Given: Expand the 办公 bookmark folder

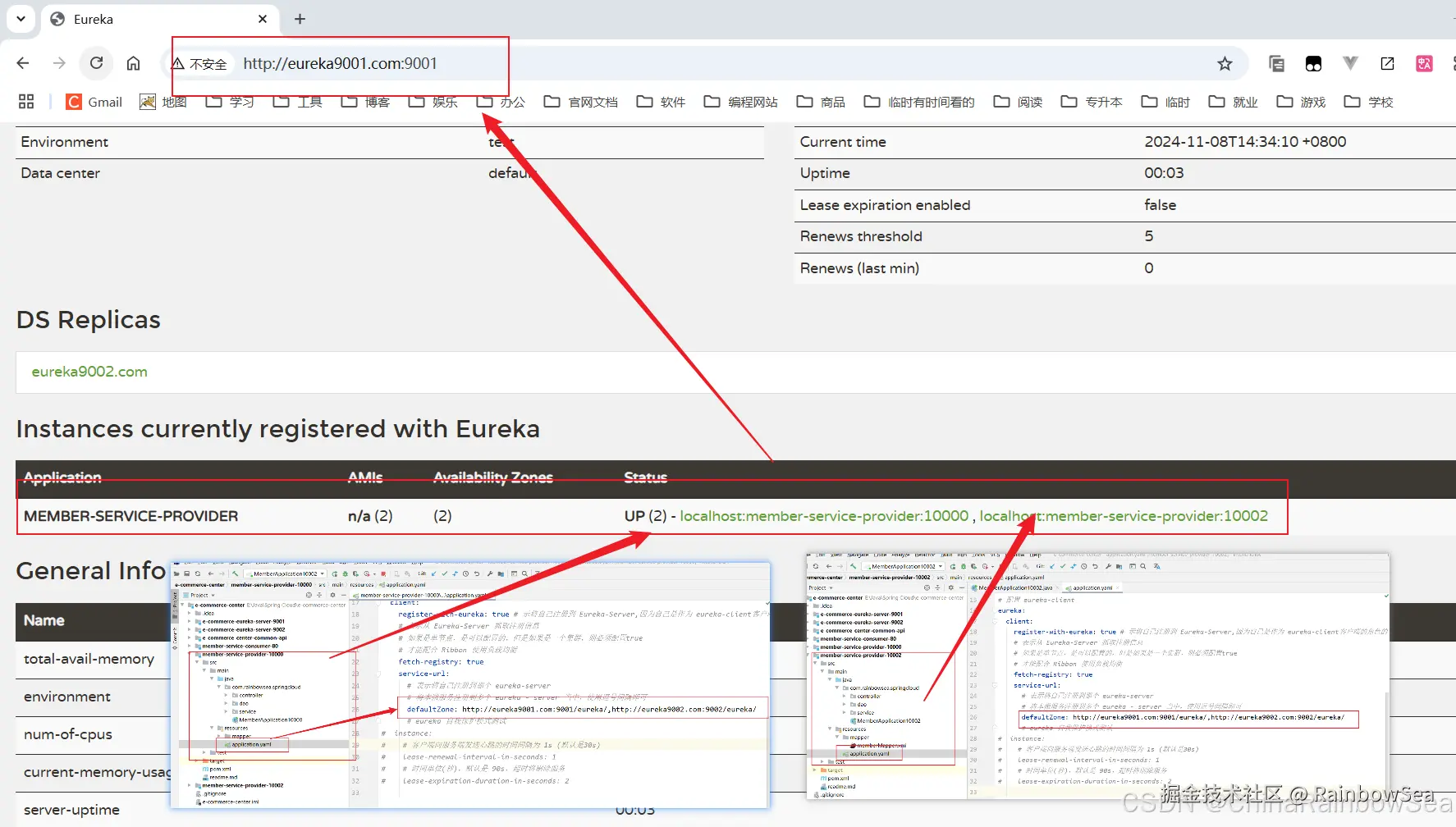Looking at the screenshot, I should tap(501, 102).
